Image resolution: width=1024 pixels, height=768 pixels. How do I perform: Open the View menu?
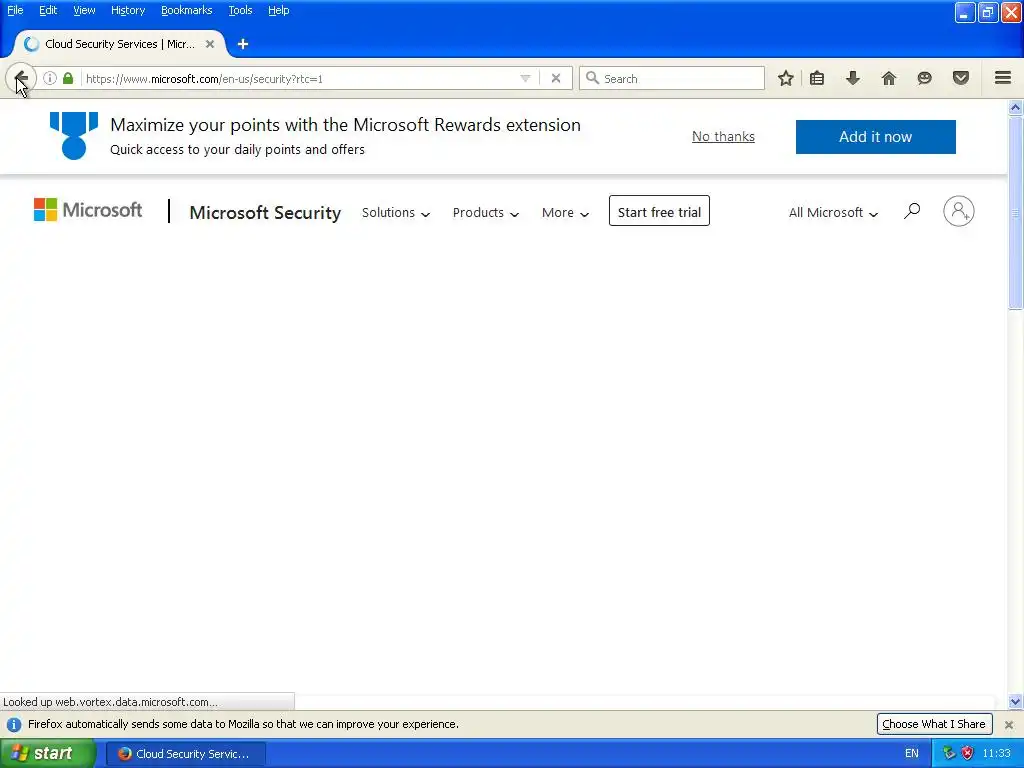click(x=84, y=10)
